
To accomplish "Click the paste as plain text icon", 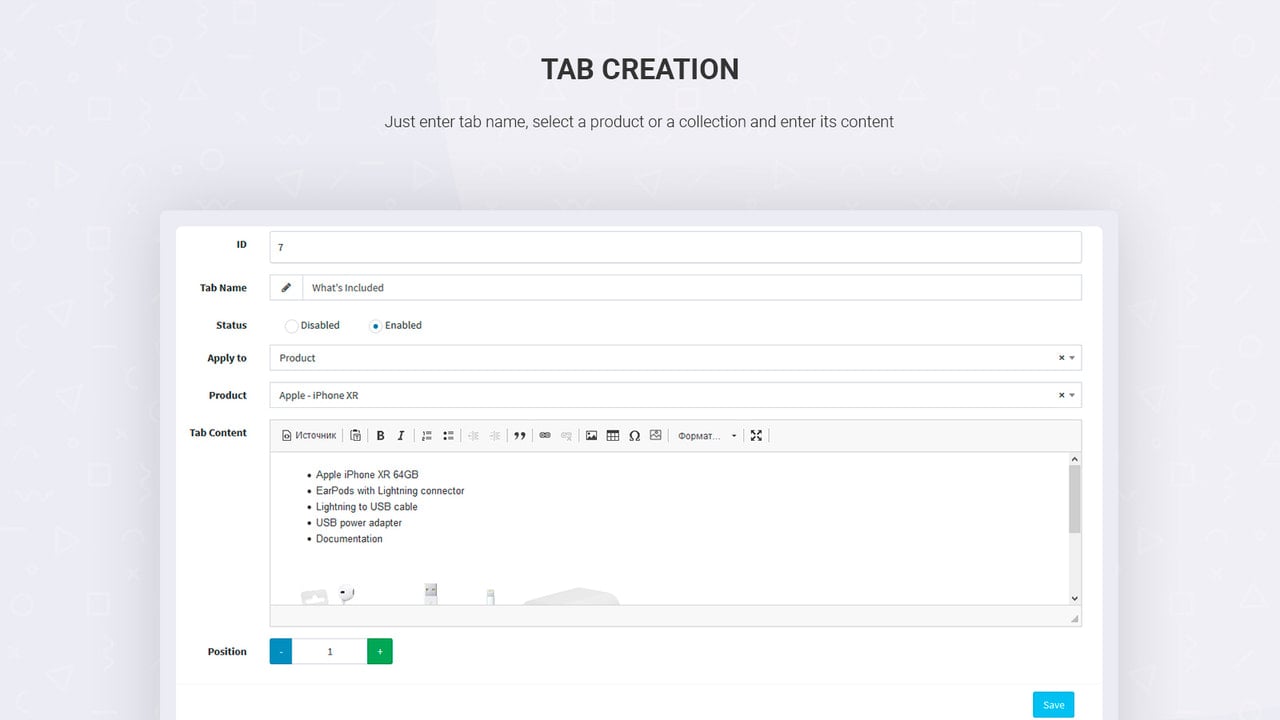I will click(x=356, y=436).
